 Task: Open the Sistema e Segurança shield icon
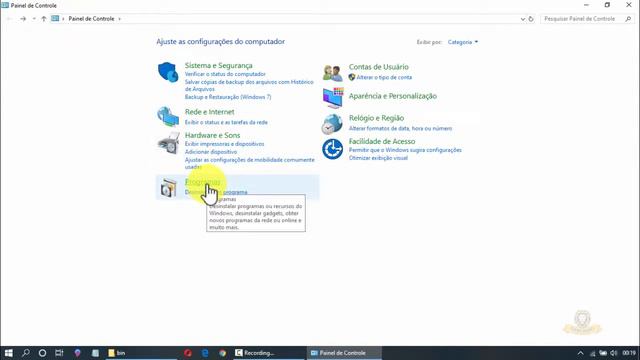click(x=168, y=72)
